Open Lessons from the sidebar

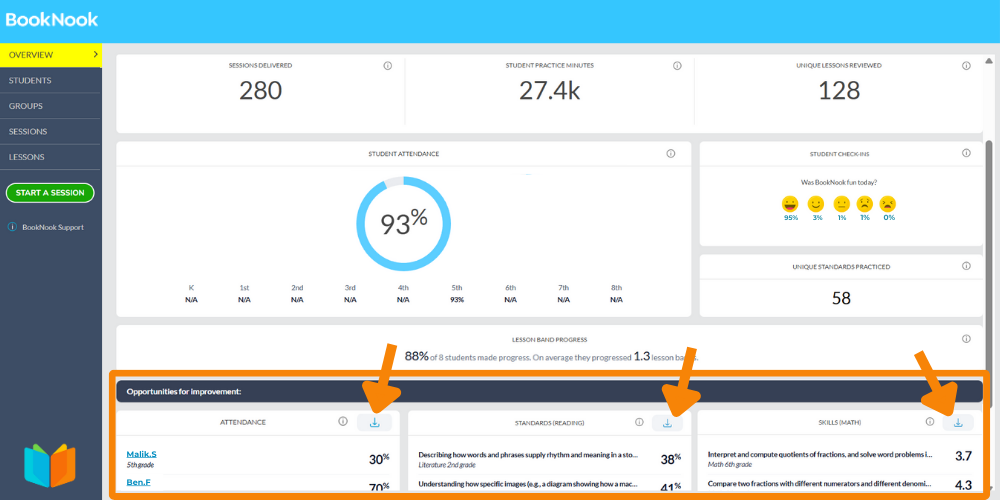[x=27, y=157]
